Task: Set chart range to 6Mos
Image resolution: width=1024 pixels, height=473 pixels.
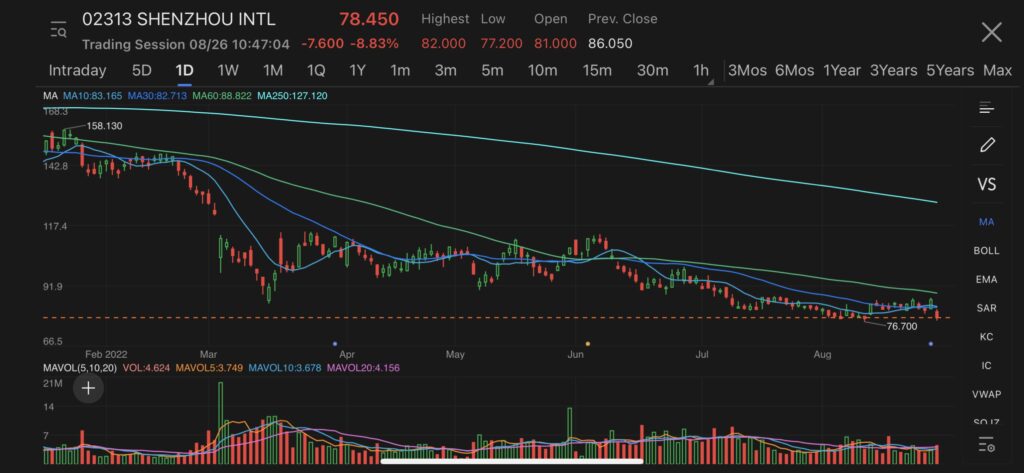Action: [x=794, y=71]
